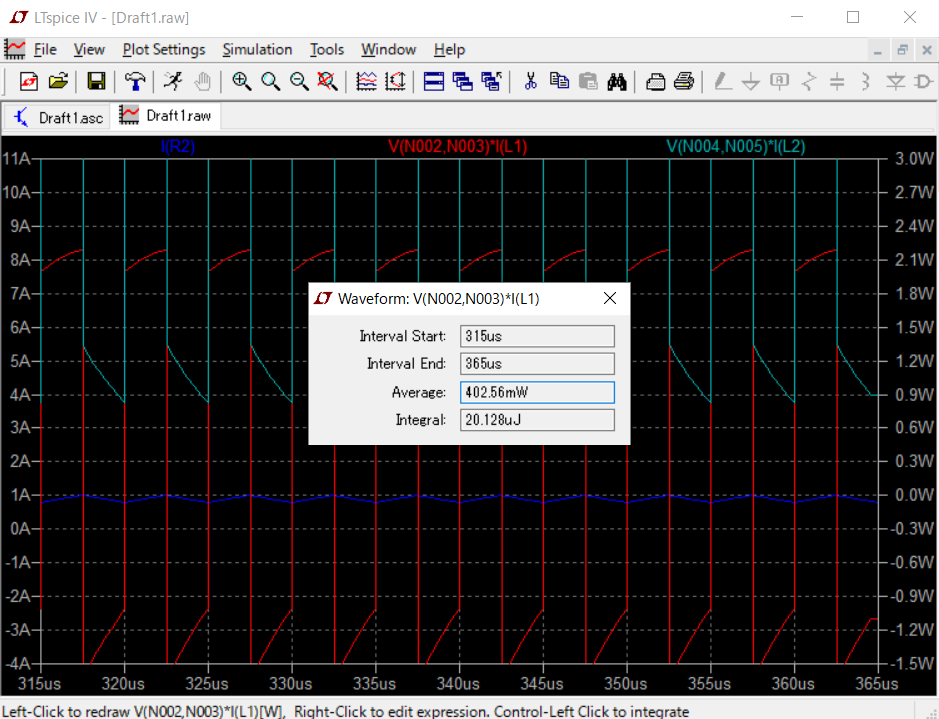Viewport: 939px width, 719px height.
Task: Click the draw wire pencil icon
Action: tap(722, 81)
